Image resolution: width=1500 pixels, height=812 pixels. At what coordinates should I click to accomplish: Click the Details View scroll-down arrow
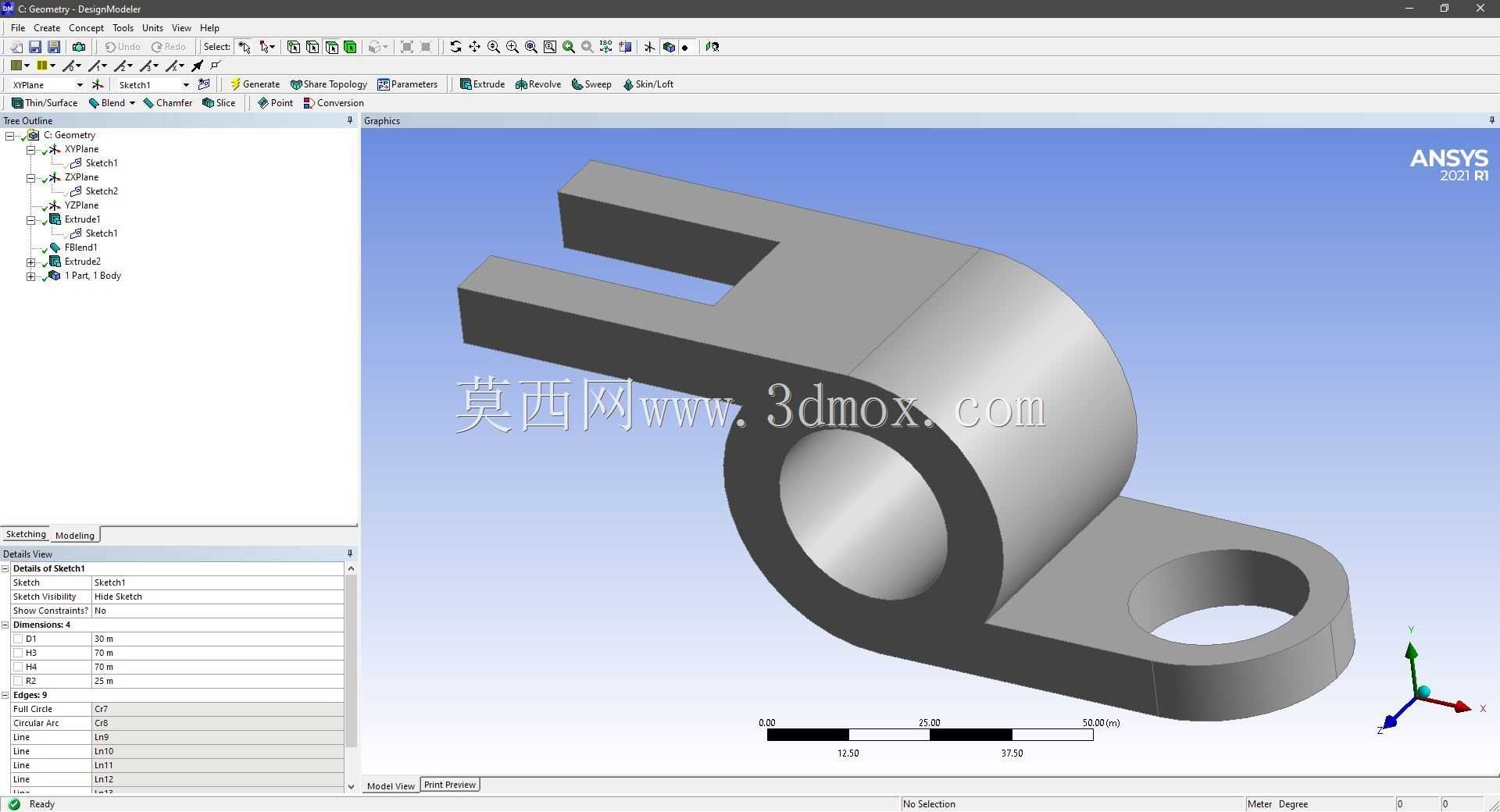pyautogui.click(x=351, y=786)
